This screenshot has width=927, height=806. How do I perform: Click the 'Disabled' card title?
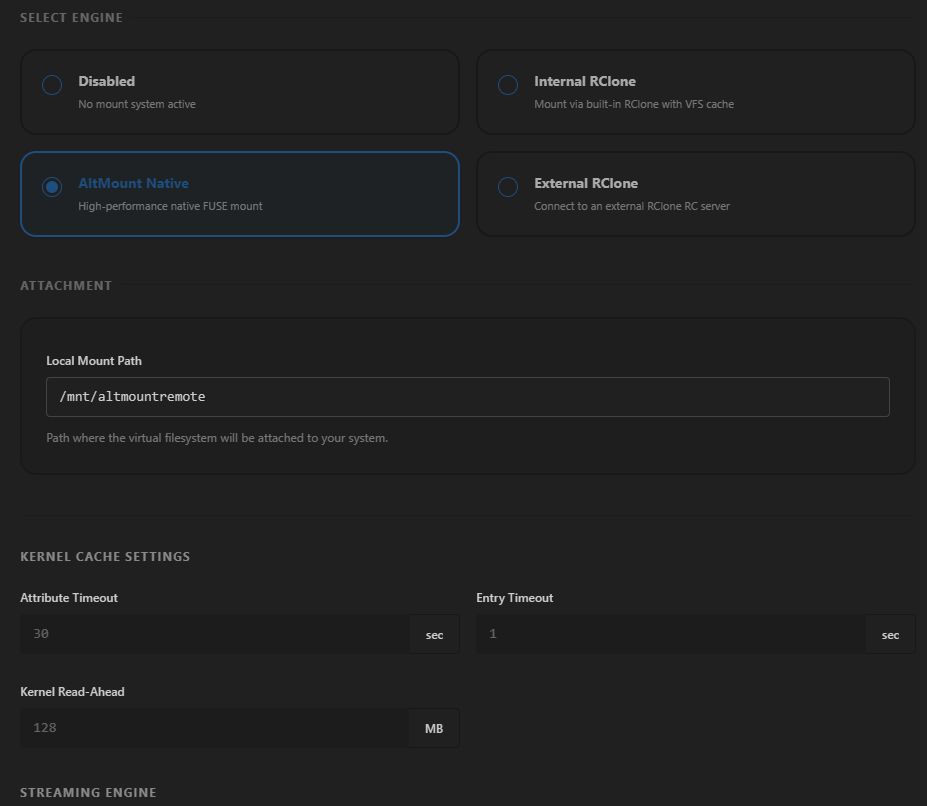click(x=106, y=82)
